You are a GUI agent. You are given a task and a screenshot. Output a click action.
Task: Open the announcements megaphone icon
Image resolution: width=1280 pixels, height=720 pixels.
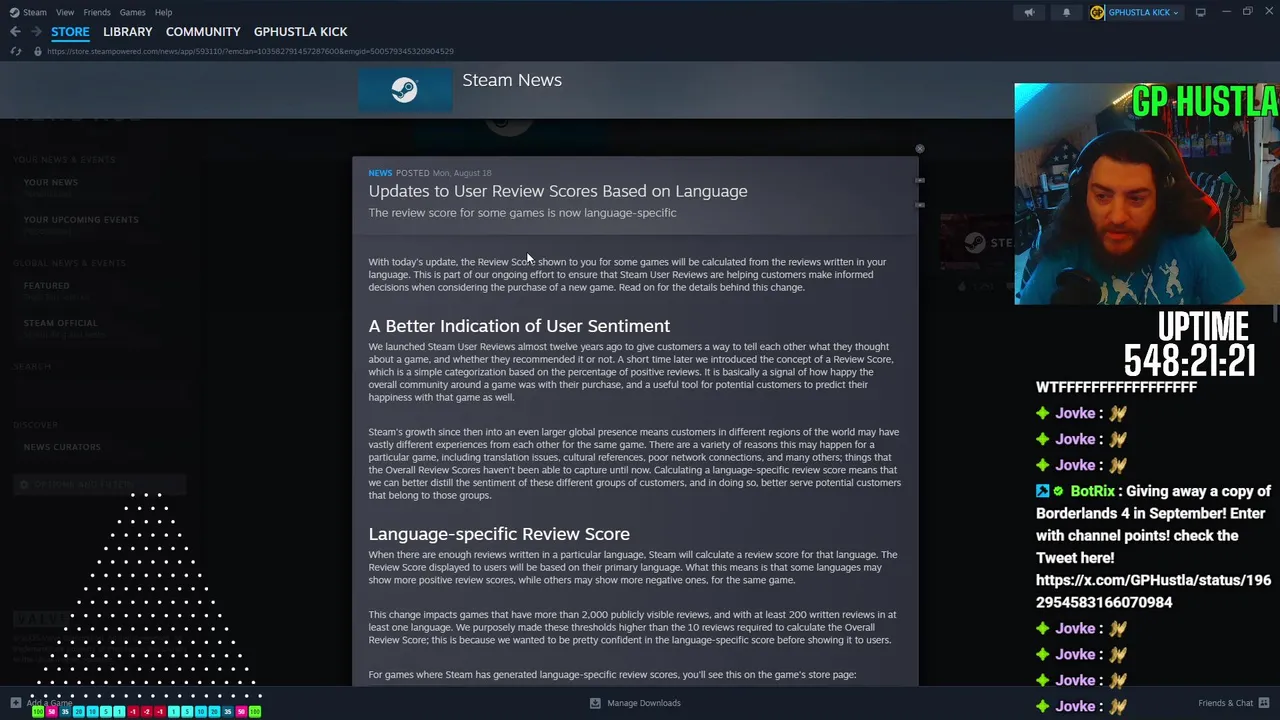pos(1029,12)
